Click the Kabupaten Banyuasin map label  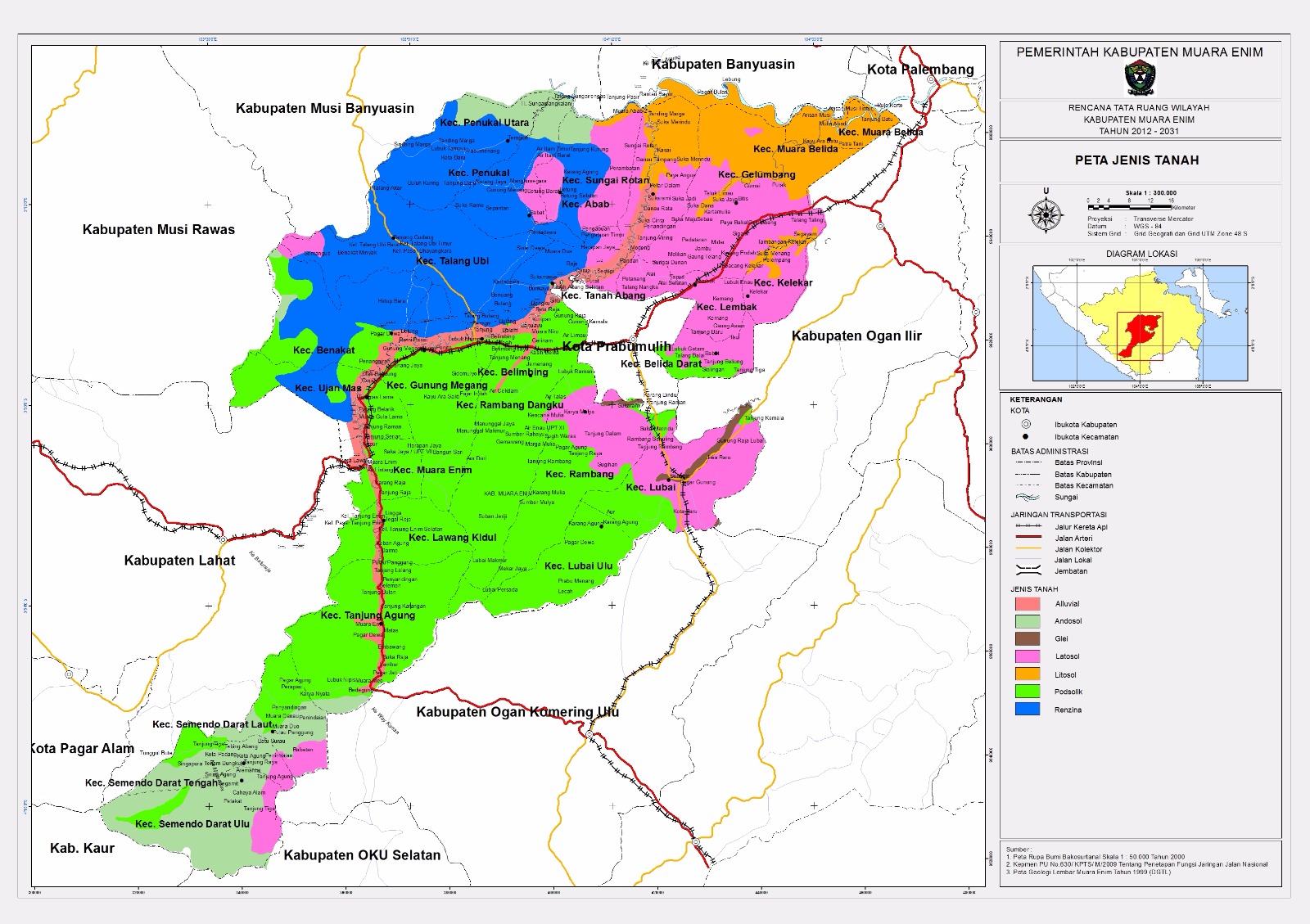coord(723,64)
